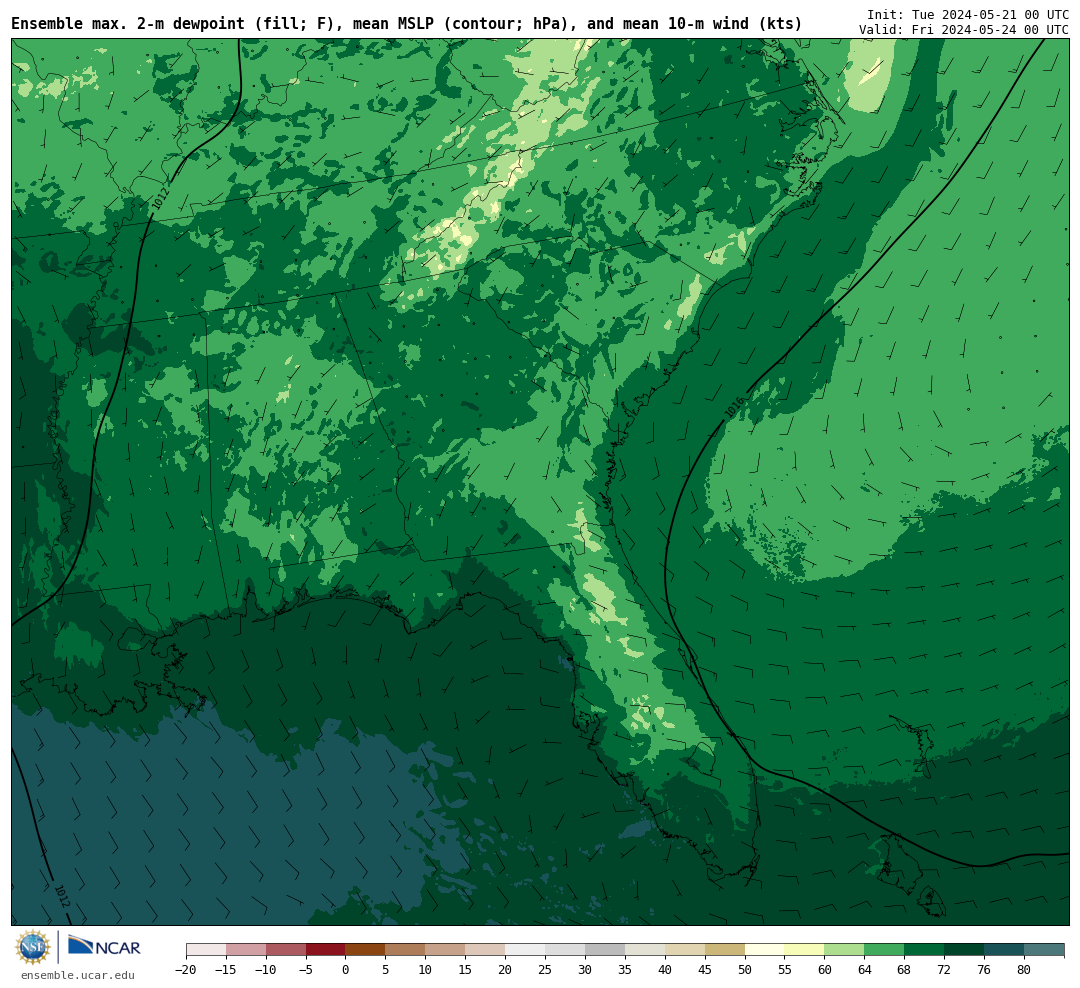Screen dimensions: 1080x988
Task: Click the colorbar label 50
Action: click(x=745, y=969)
